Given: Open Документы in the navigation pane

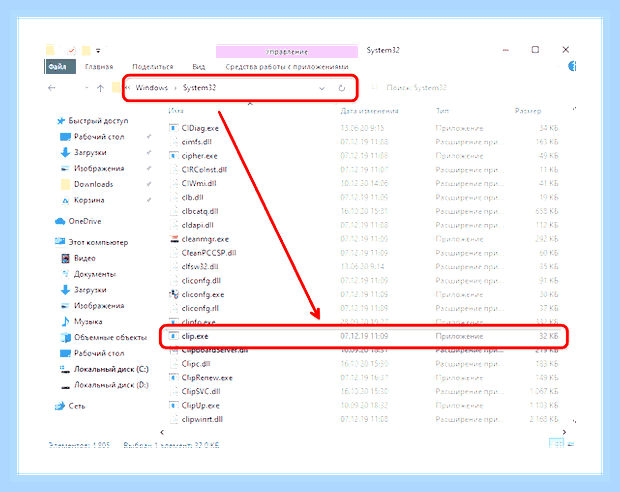Looking at the screenshot, I should (x=95, y=274).
